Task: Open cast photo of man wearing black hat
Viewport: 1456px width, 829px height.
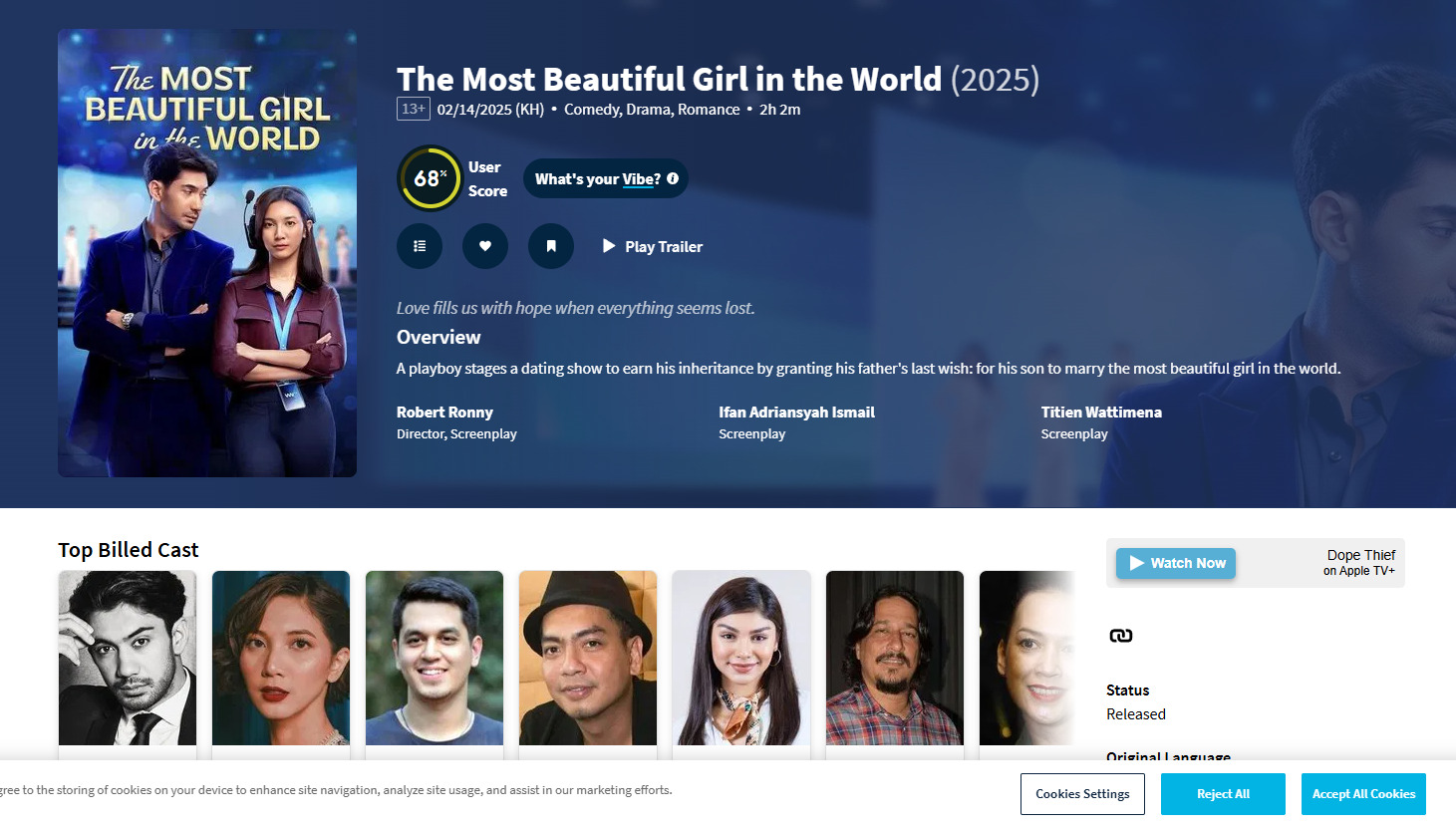Action: pos(588,658)
